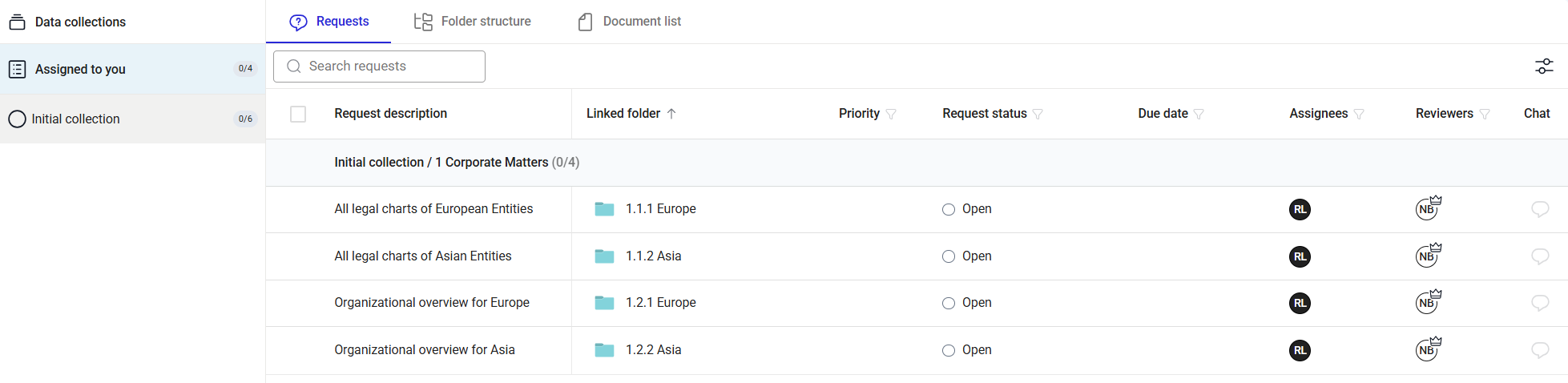Click NB reviewer avatar for Organizational overview Europe

tap(1426, 303)
